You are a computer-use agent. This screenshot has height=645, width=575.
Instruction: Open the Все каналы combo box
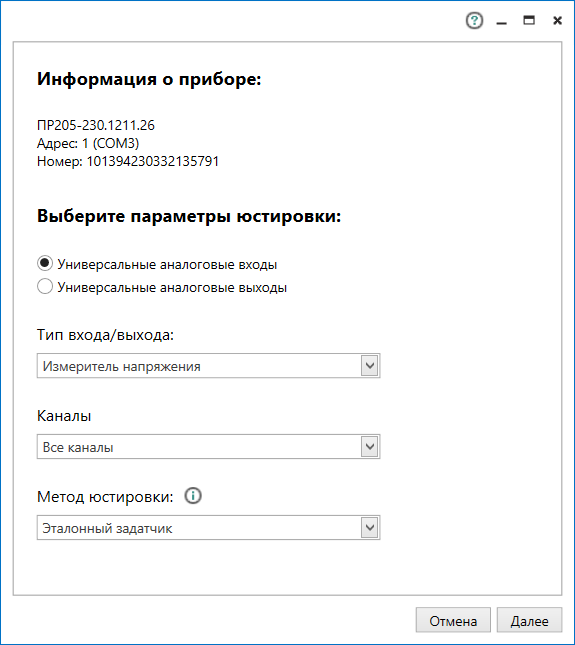coord(209,447)
